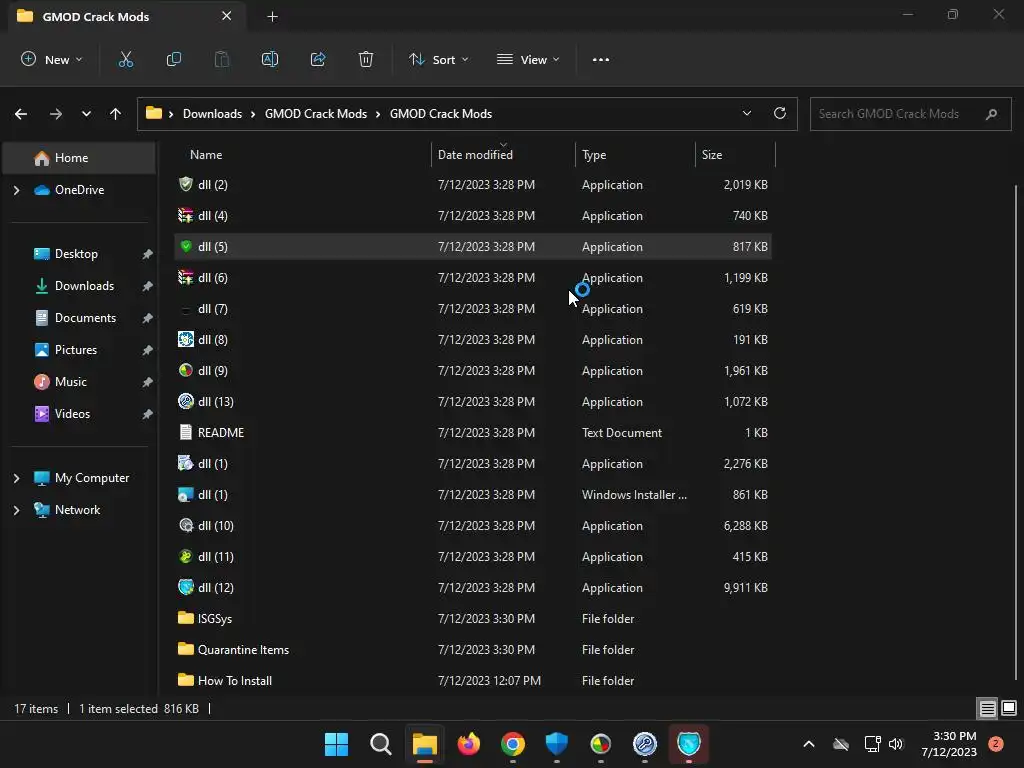Image resolution: width=1024 pixels, height=768 pixels.
Task: Open the volume control in system tray
Action: [x=895, y=744]
